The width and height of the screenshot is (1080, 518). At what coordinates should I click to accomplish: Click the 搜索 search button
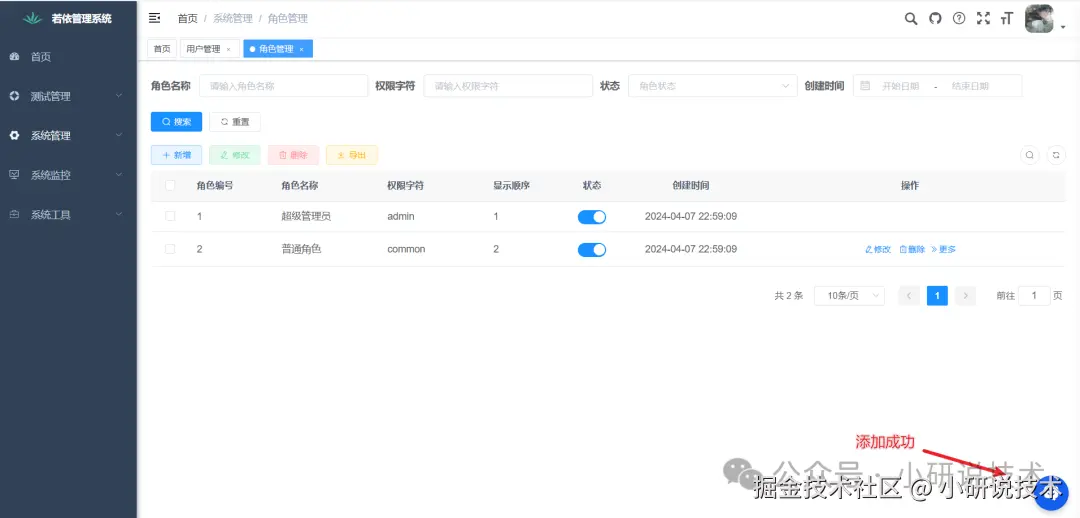coord(176,122)
